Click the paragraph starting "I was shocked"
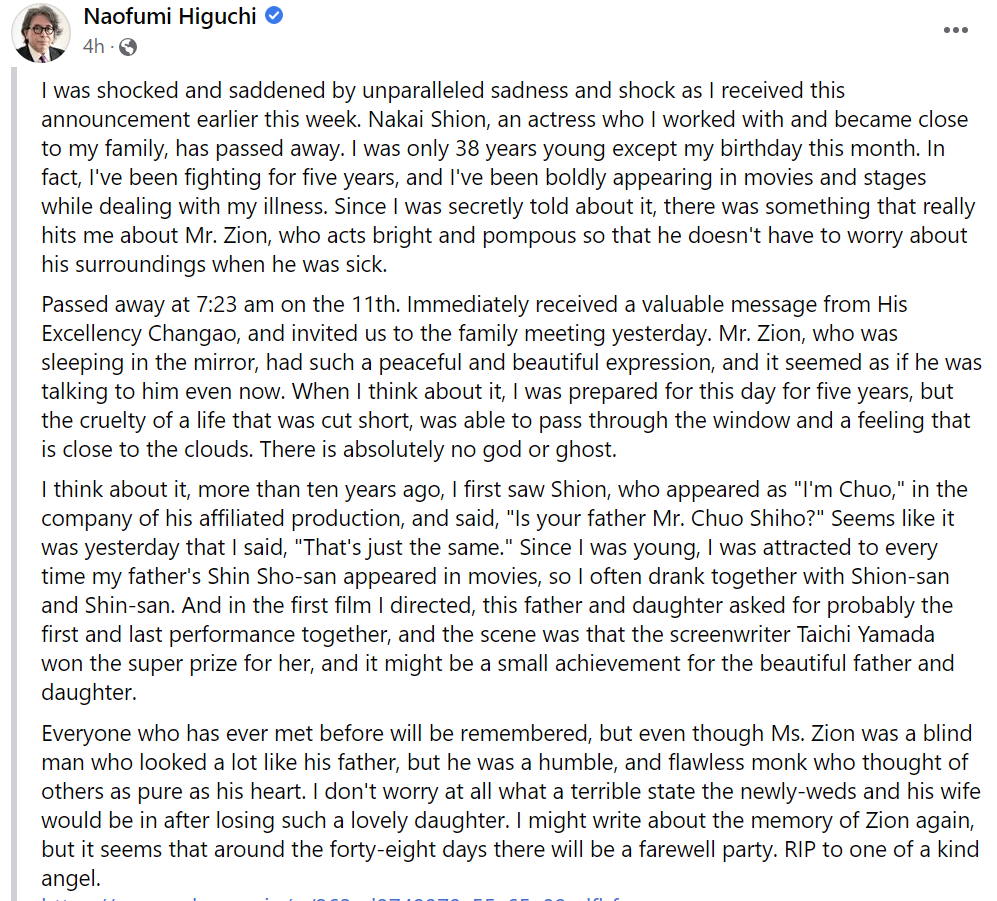The image size is (997, 901). point(500,177)
